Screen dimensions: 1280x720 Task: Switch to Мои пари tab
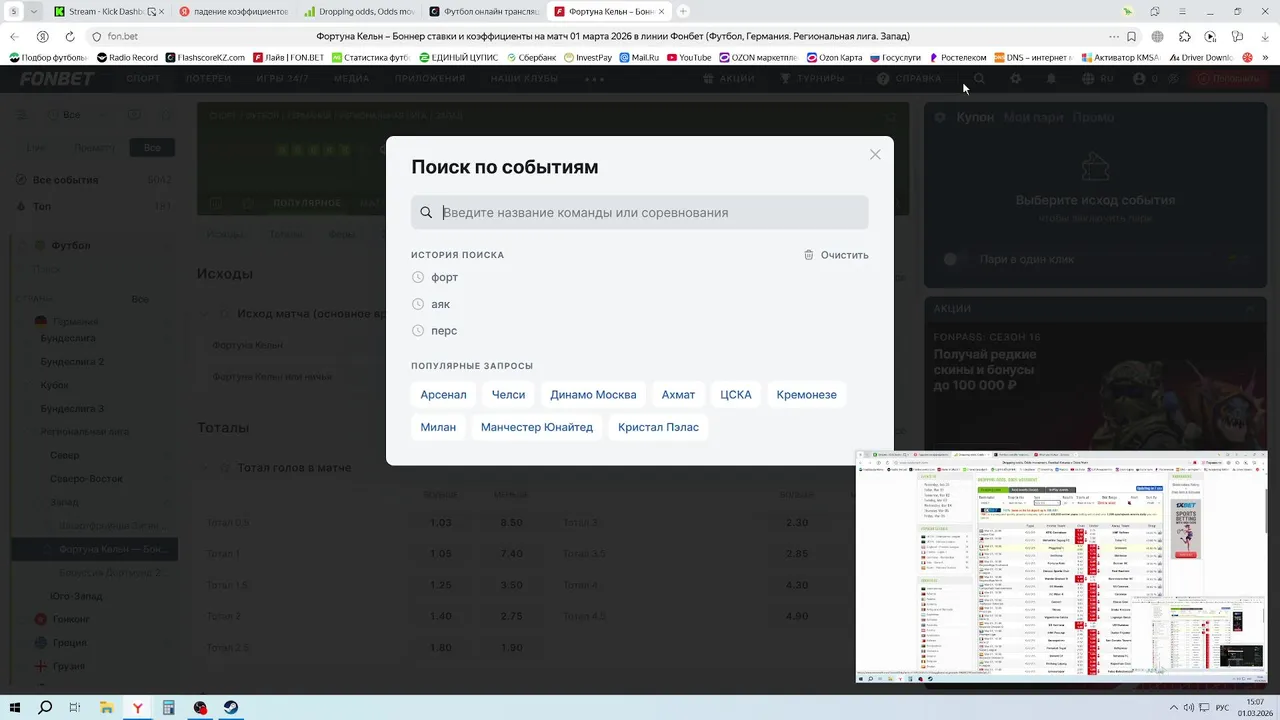(1034, 117)
